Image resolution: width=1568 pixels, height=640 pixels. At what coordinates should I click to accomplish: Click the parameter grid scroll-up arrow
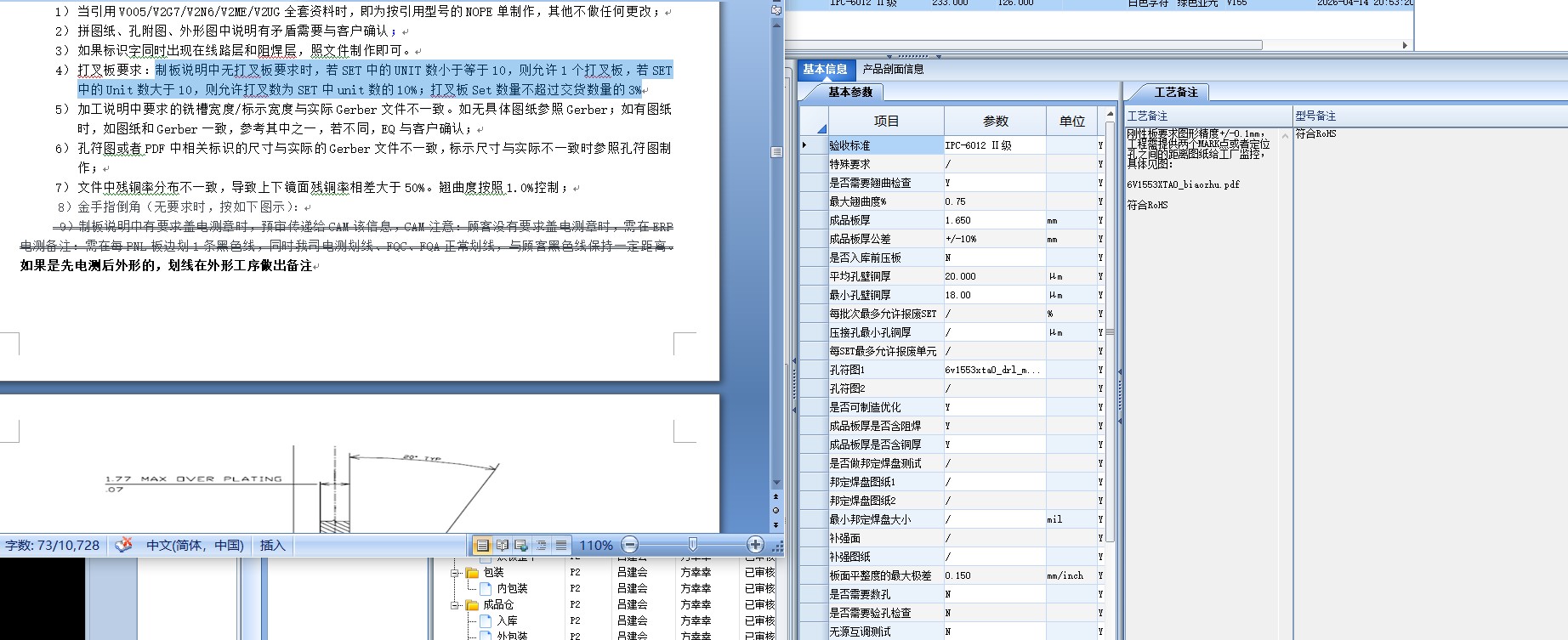(x=1110, y=113)
